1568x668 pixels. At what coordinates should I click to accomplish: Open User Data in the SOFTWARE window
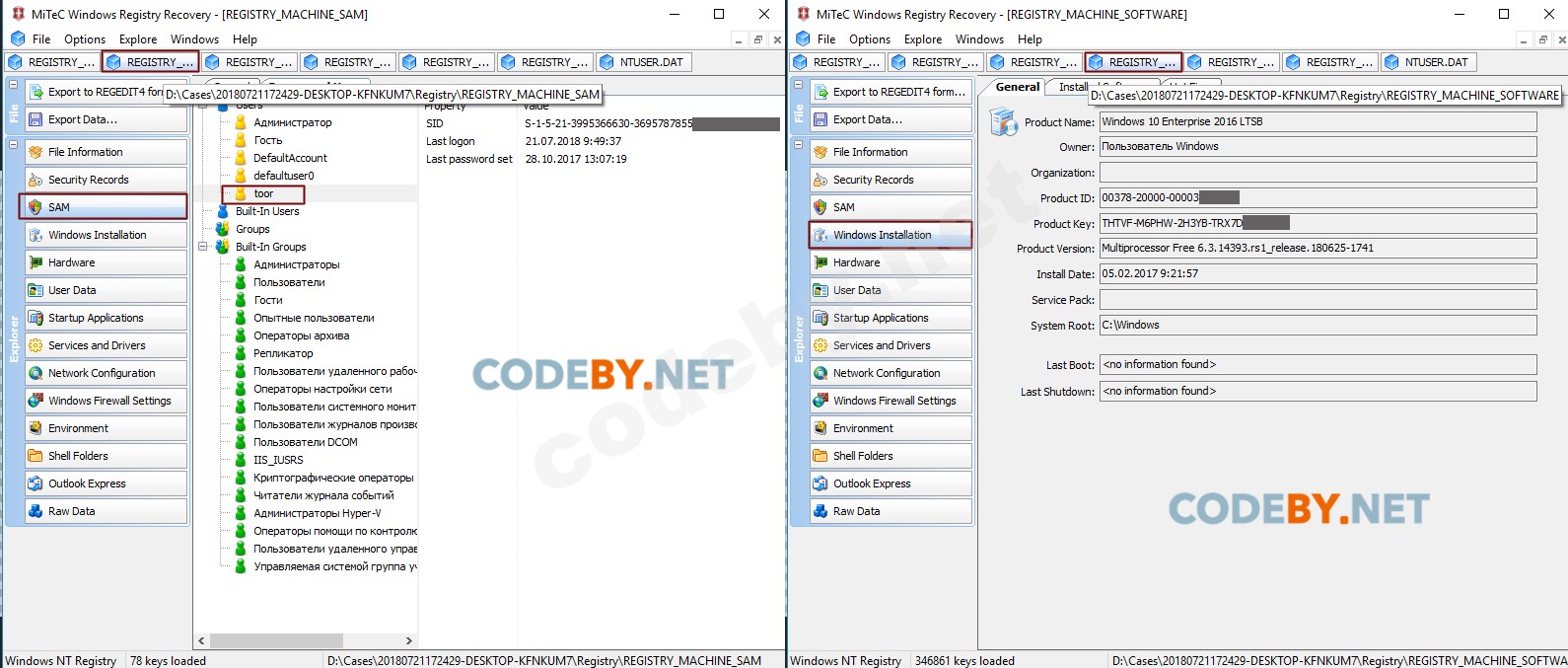889,290
